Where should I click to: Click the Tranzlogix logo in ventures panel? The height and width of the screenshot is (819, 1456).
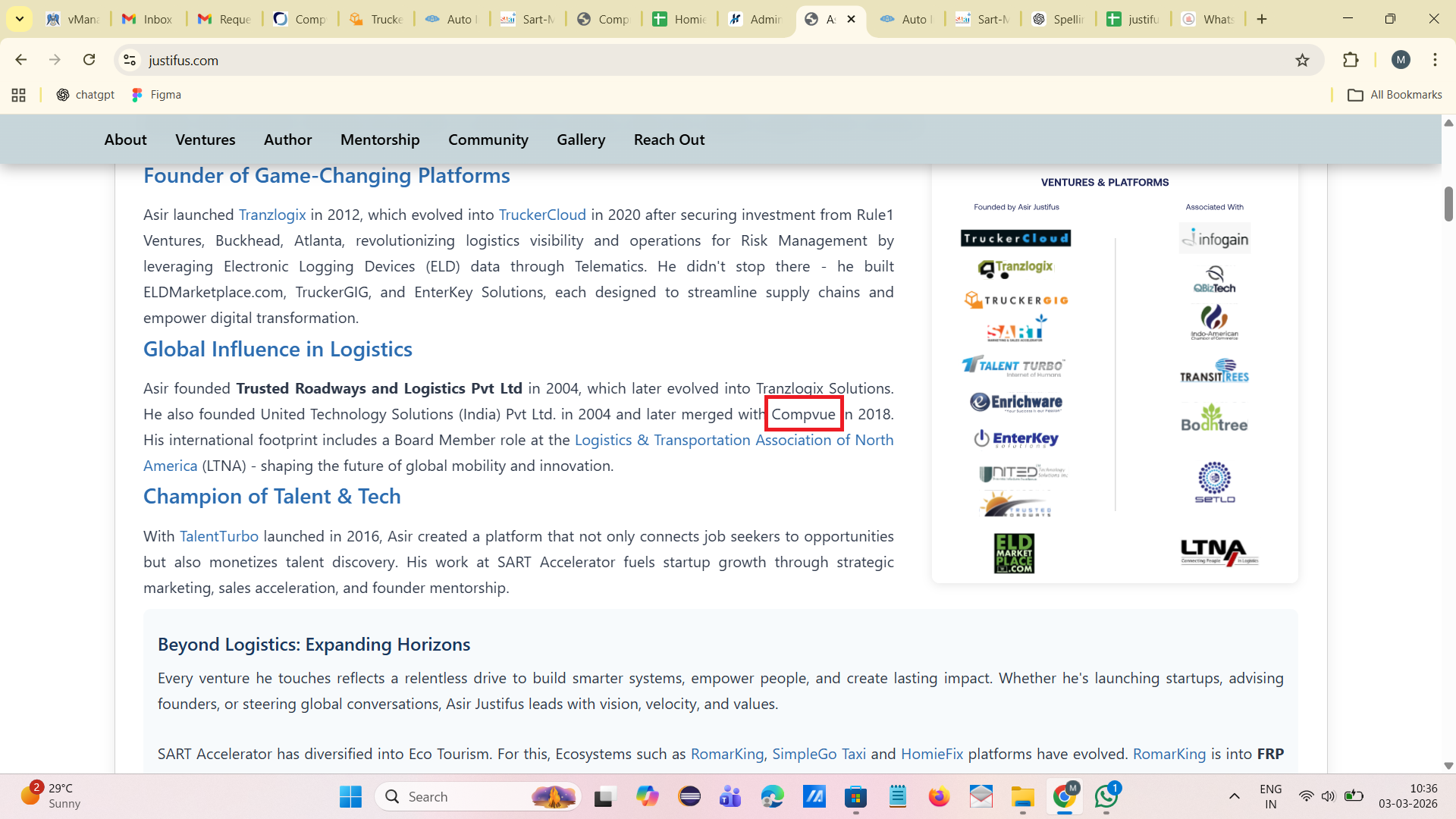pyautogui.click(x=1015, y=268)
